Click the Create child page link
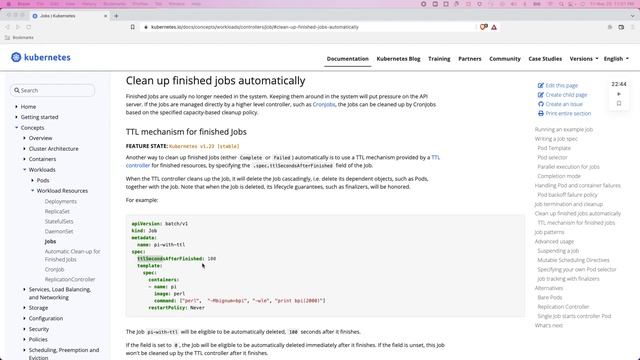This screenshot has height=360, width=640. pyautogui.click(x=562, y=95)
